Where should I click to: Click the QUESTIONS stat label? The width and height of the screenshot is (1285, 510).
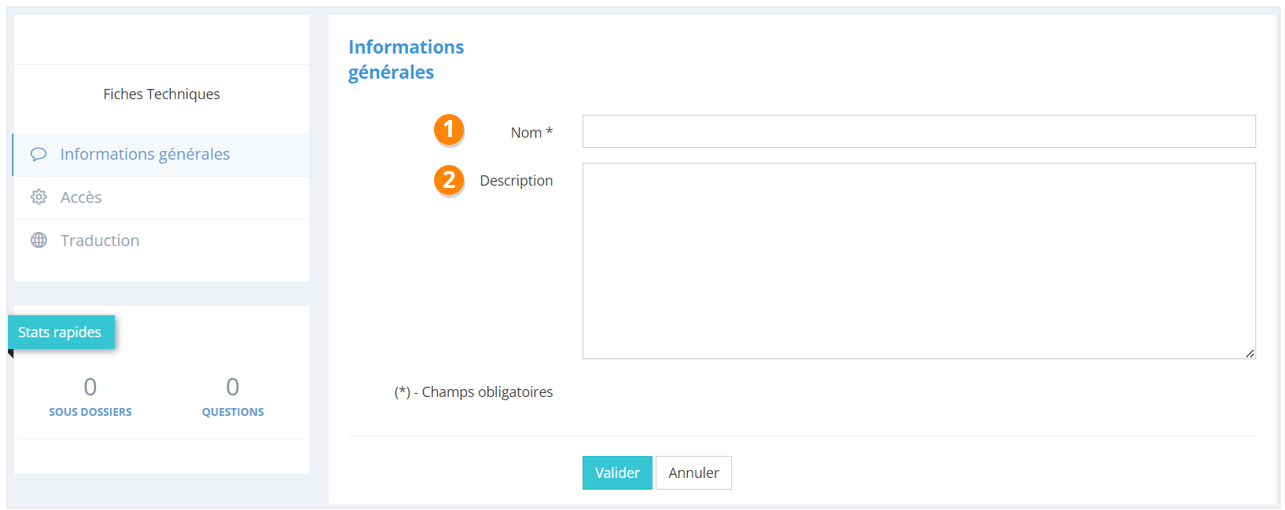point(233,412)
